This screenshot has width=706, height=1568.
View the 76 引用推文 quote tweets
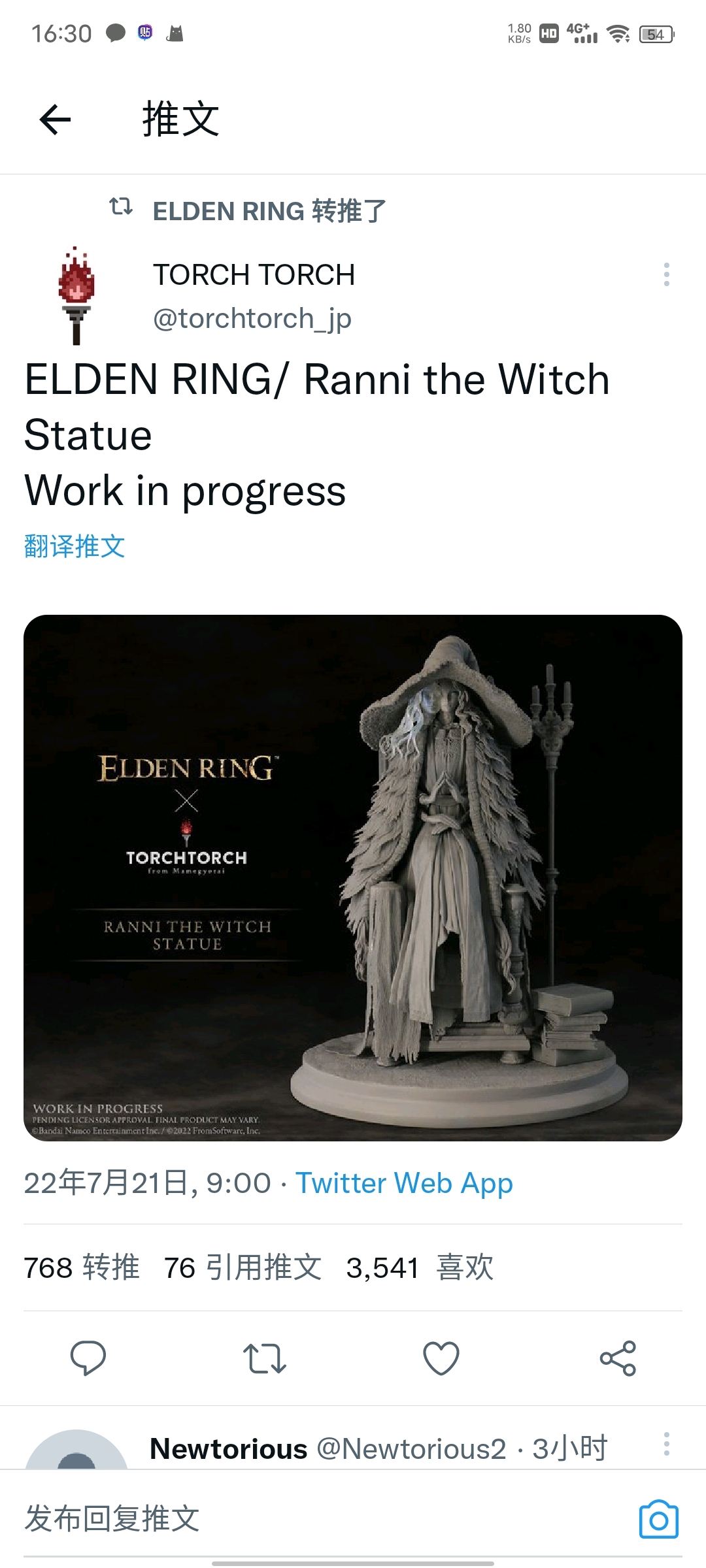243,1267
